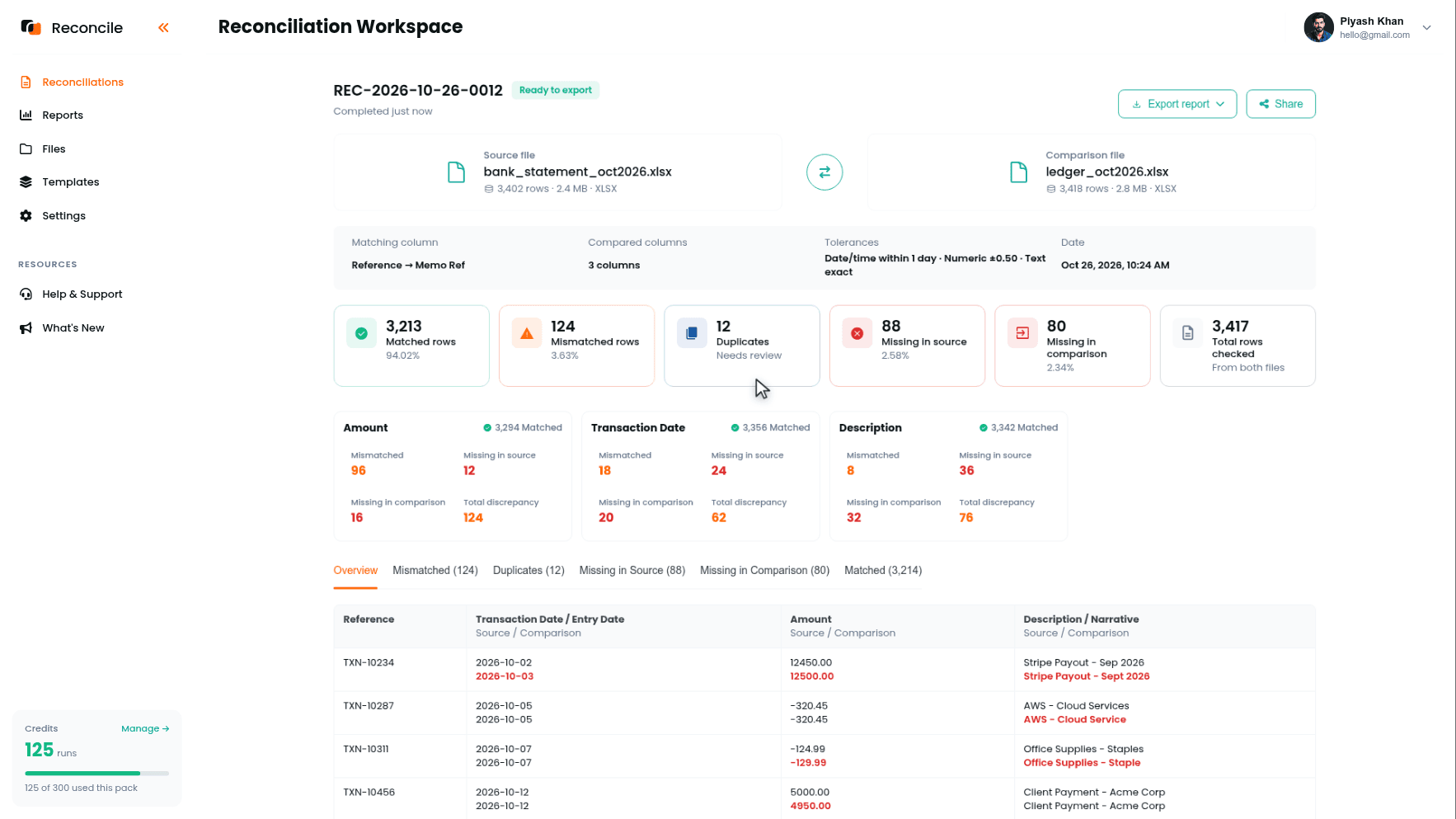This screenshot has height=819, width=1456.
Task: Click mismatched amount -129.99
Action: [808, 763]
